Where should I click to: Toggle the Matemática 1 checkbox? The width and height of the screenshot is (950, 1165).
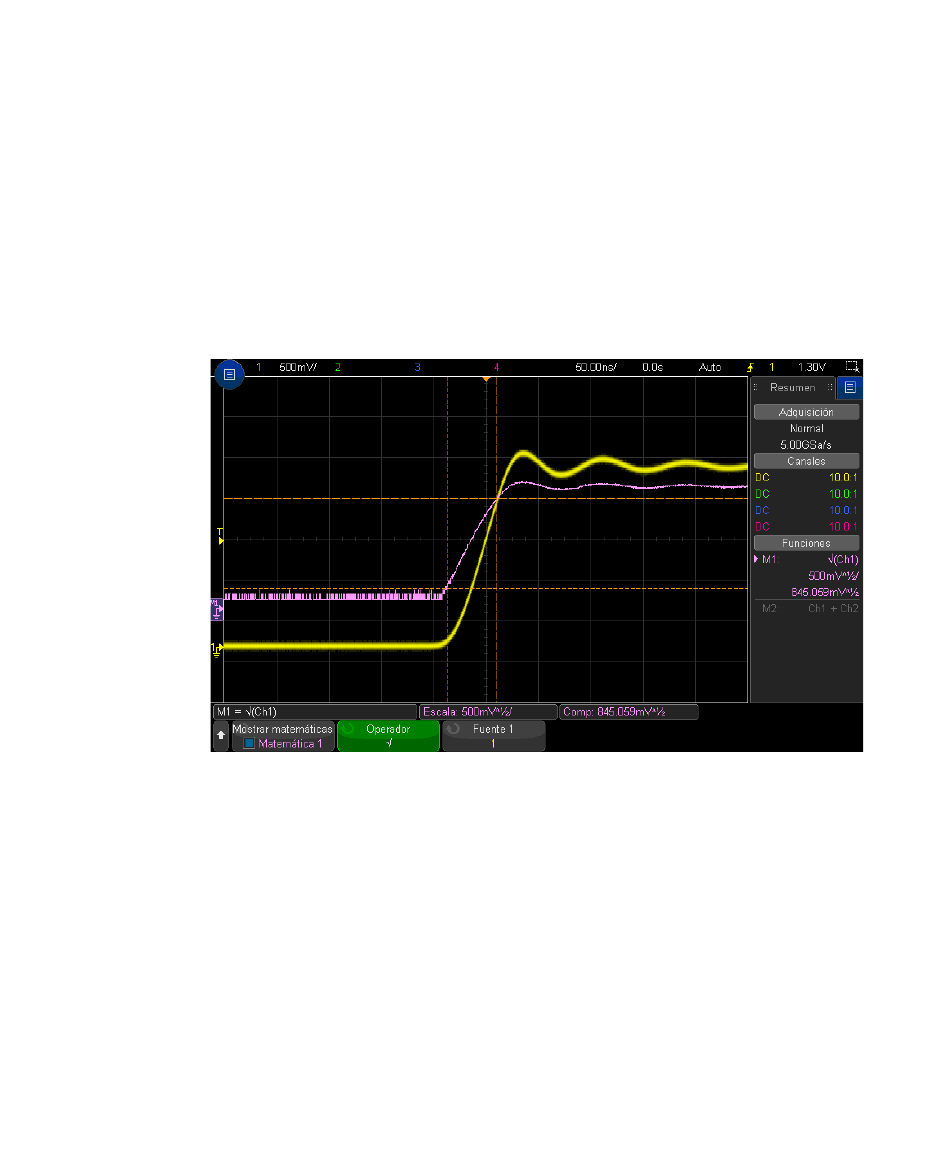click(x=250, y=743)
